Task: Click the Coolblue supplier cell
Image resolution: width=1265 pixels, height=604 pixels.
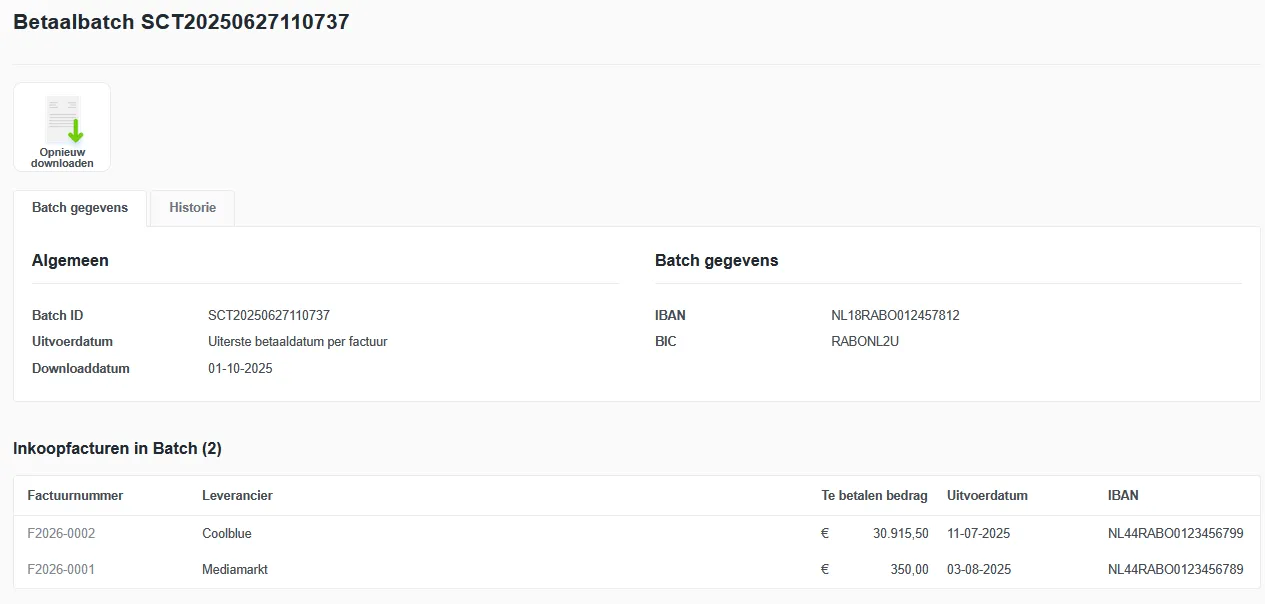Action: (x=227, y=534)
